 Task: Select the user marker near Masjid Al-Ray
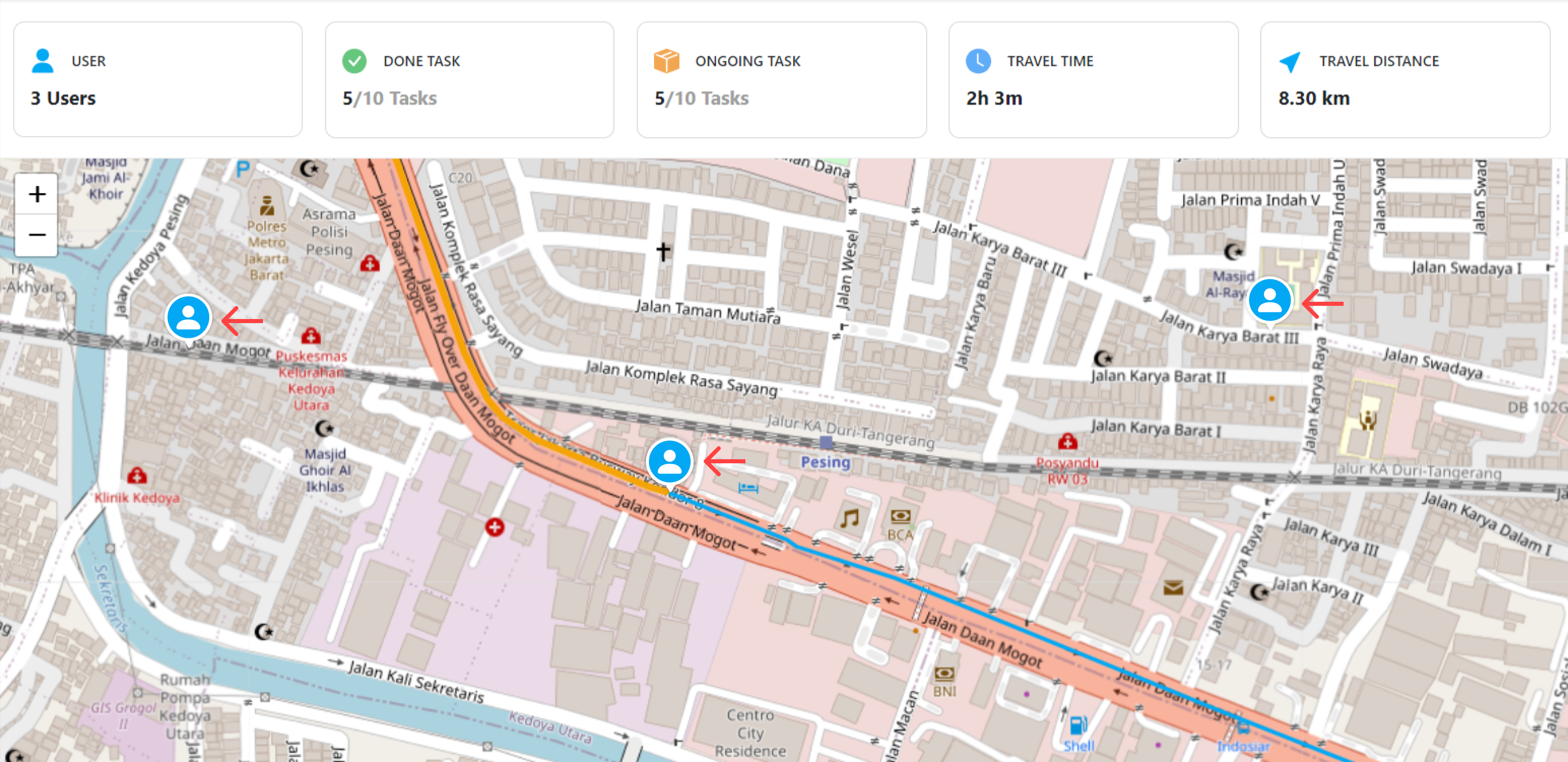pos(1270,300)
